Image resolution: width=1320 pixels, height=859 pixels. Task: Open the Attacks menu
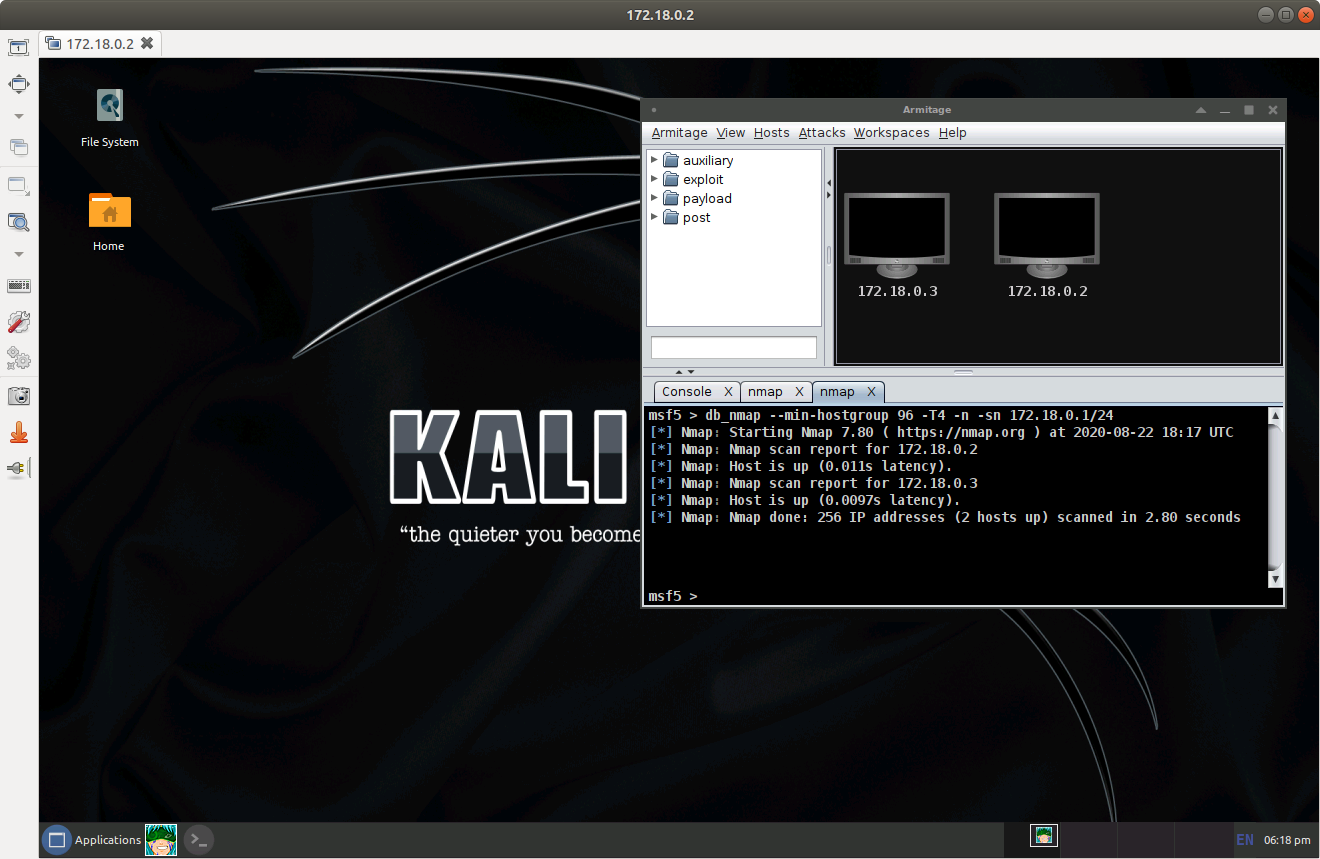pos(822,133)
